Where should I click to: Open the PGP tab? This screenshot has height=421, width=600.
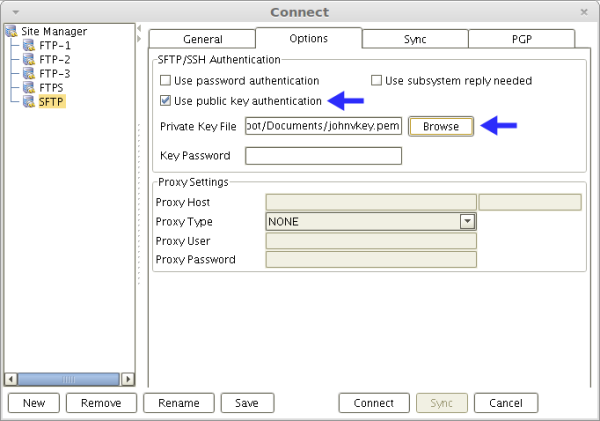(521, 39)
